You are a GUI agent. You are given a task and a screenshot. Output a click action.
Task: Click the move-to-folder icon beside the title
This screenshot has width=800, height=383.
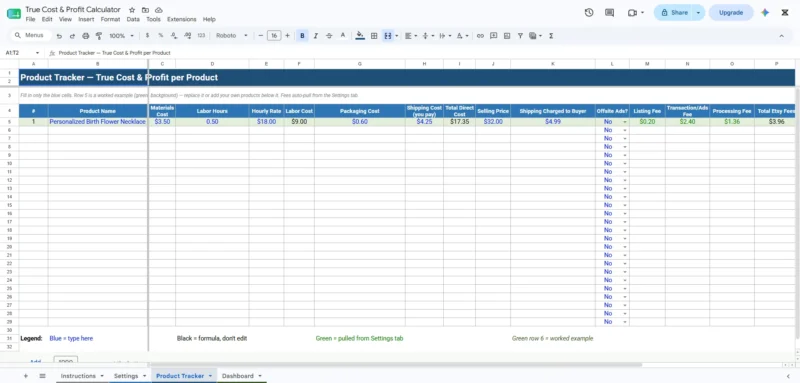[145, 10]
